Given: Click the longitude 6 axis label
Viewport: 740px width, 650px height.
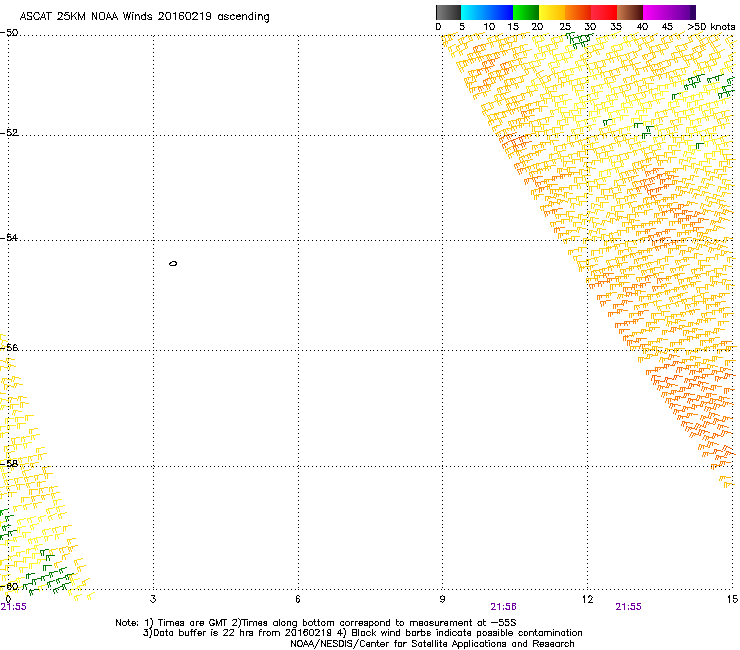Looking at the screenshot, I should [298, 599].
